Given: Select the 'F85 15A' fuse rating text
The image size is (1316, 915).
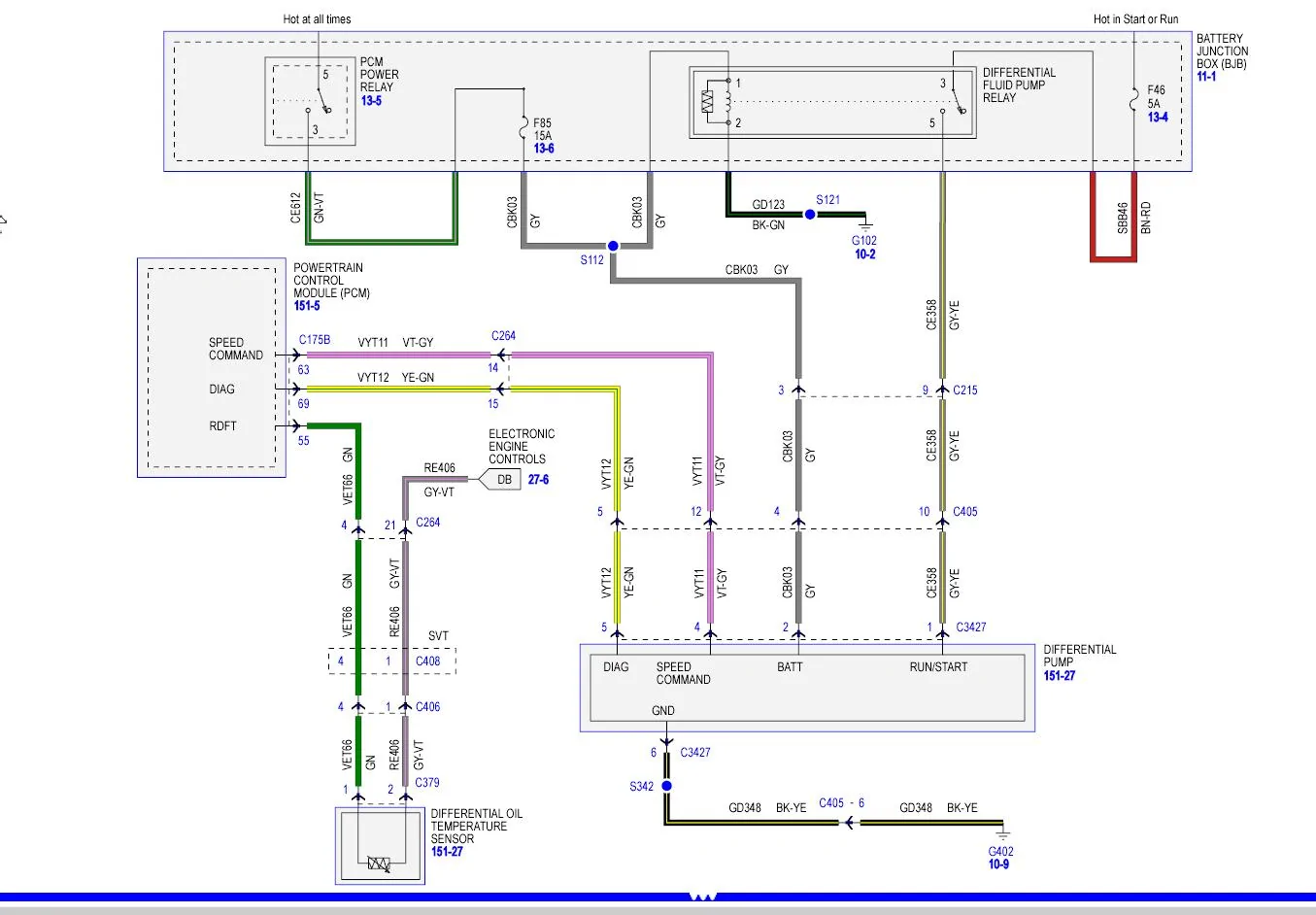Looking at the screenshot, I should 542,130.
